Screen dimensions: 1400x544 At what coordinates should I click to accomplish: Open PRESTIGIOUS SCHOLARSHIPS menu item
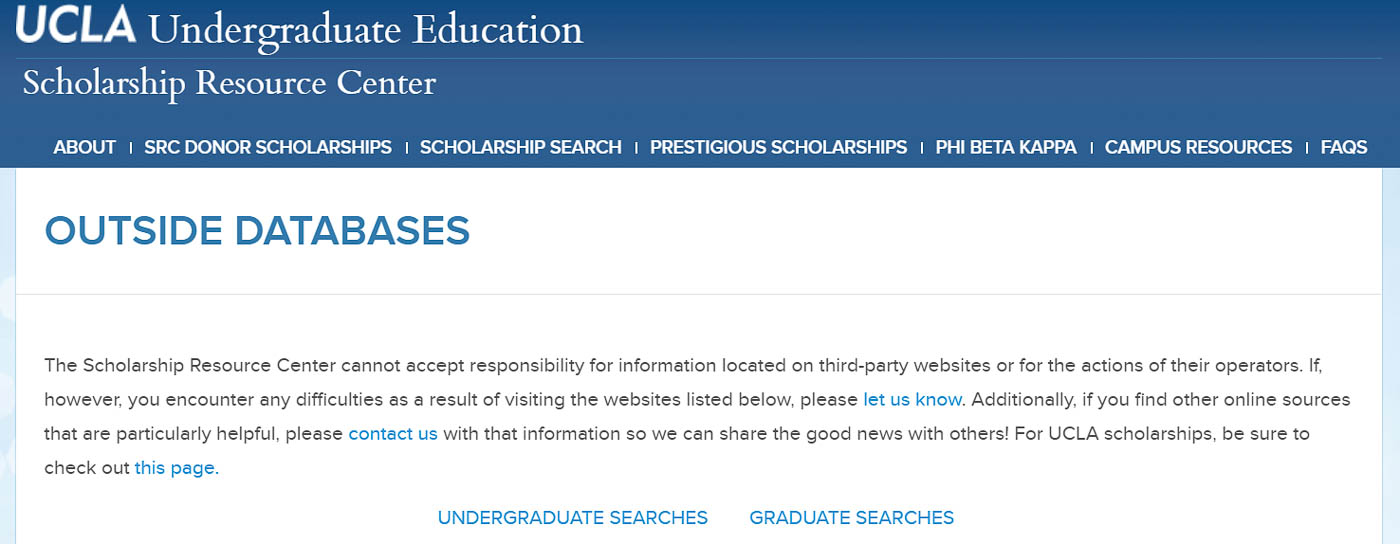coord(779,147)
